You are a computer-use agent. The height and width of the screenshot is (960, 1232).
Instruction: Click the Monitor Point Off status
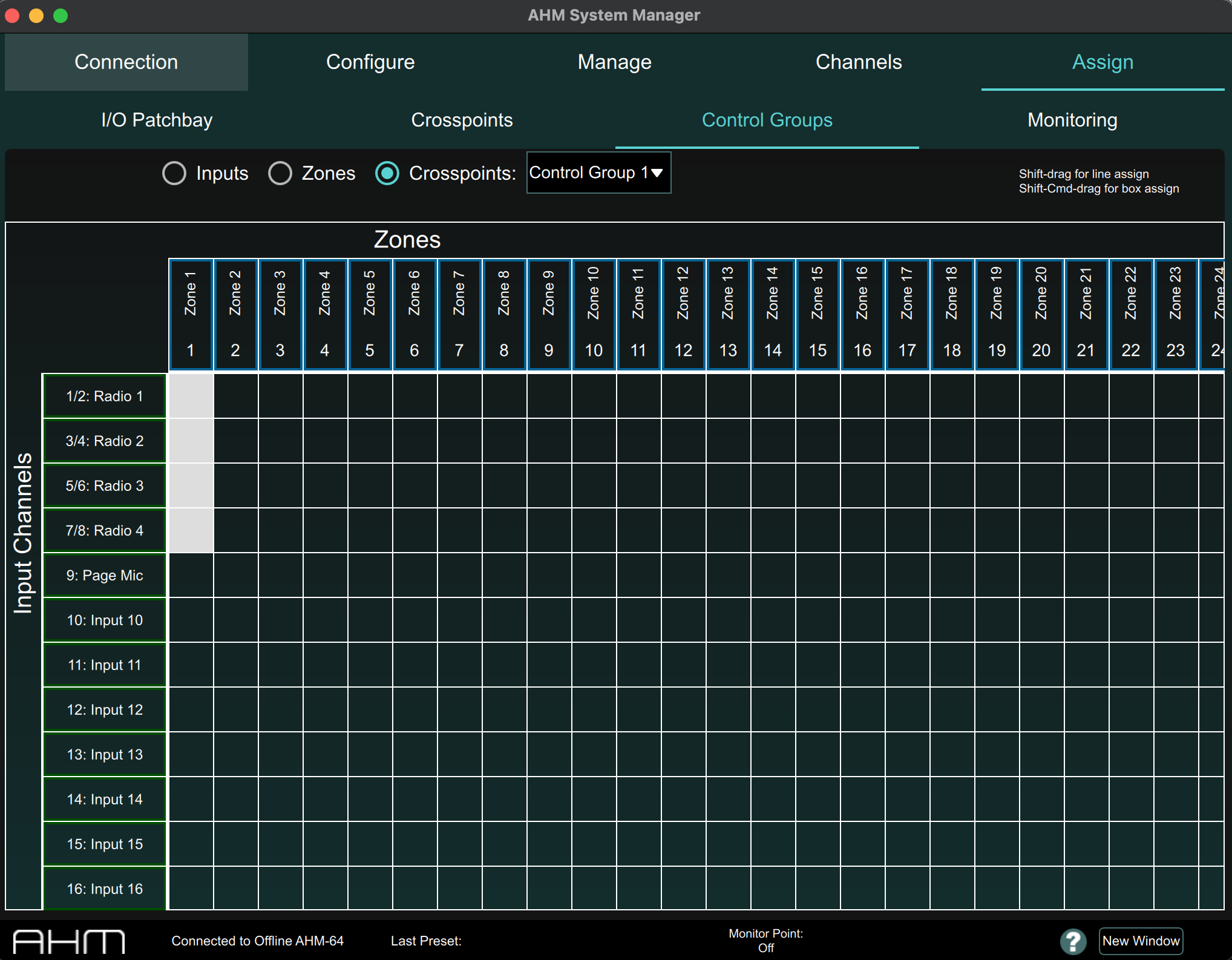766,941
